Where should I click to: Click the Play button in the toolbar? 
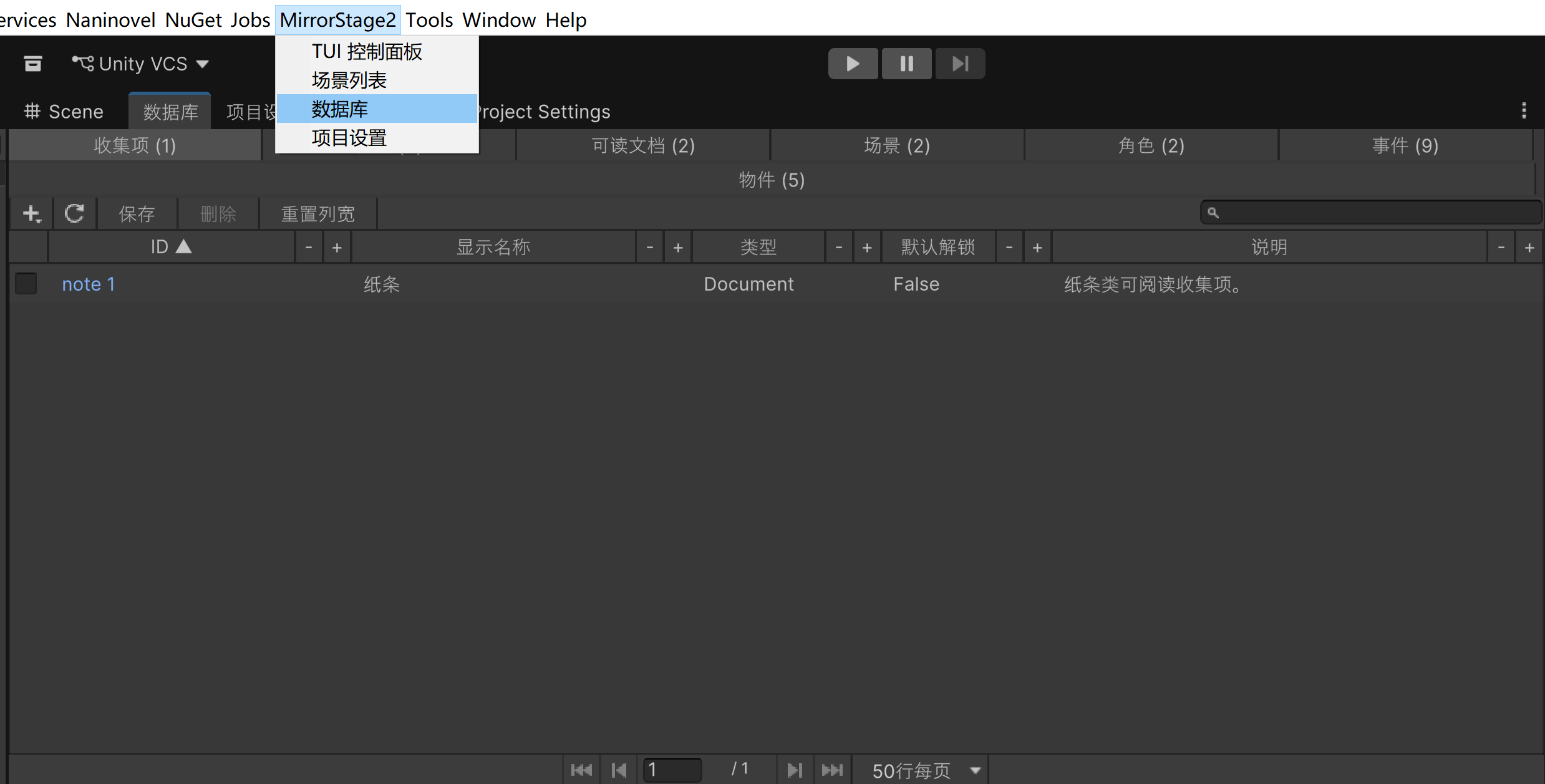(853, 64)
